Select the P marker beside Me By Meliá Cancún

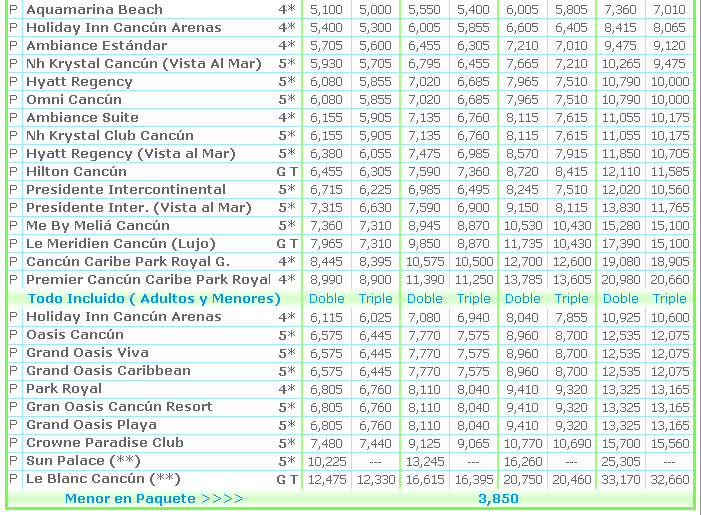[x=13, y=226]
